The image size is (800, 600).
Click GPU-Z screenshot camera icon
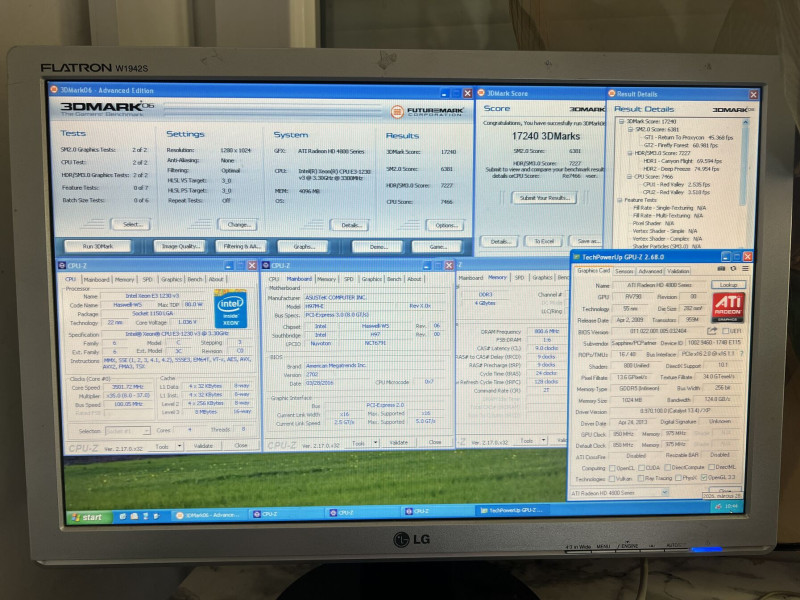click(721, 269)
